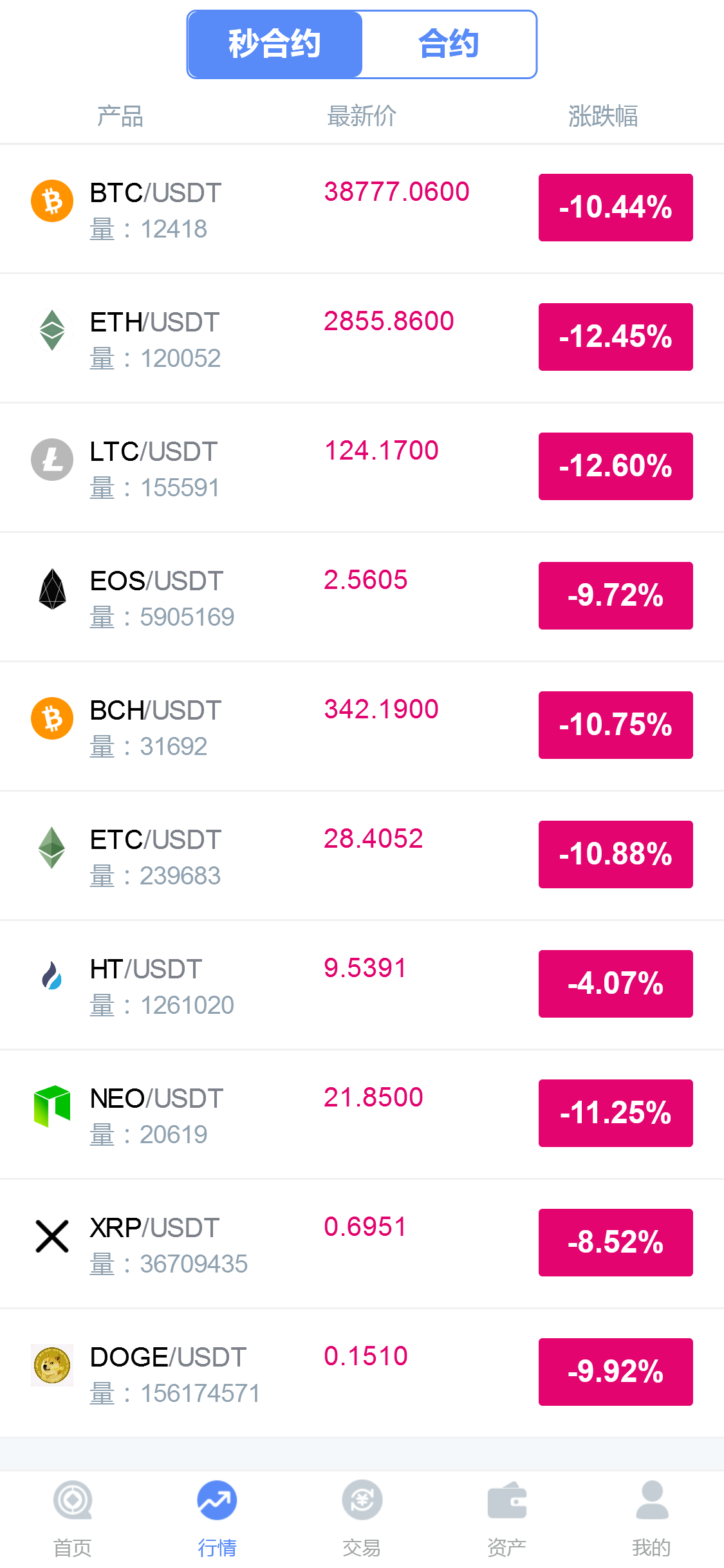Switch to the 合约 segment
This screenshot has width=724, height=1568.
click(449, 44)
